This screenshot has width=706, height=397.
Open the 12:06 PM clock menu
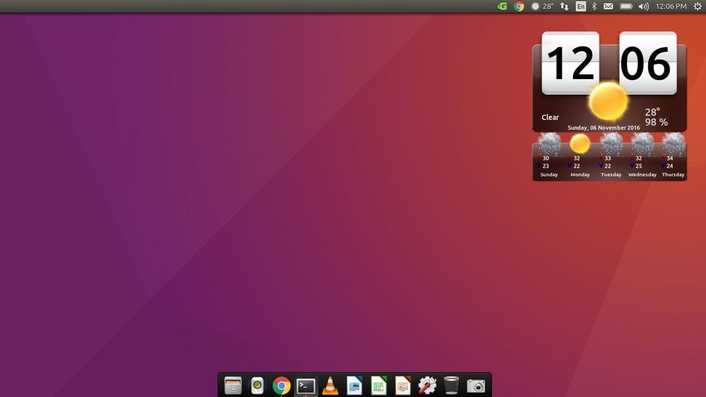tap(671, 6)
